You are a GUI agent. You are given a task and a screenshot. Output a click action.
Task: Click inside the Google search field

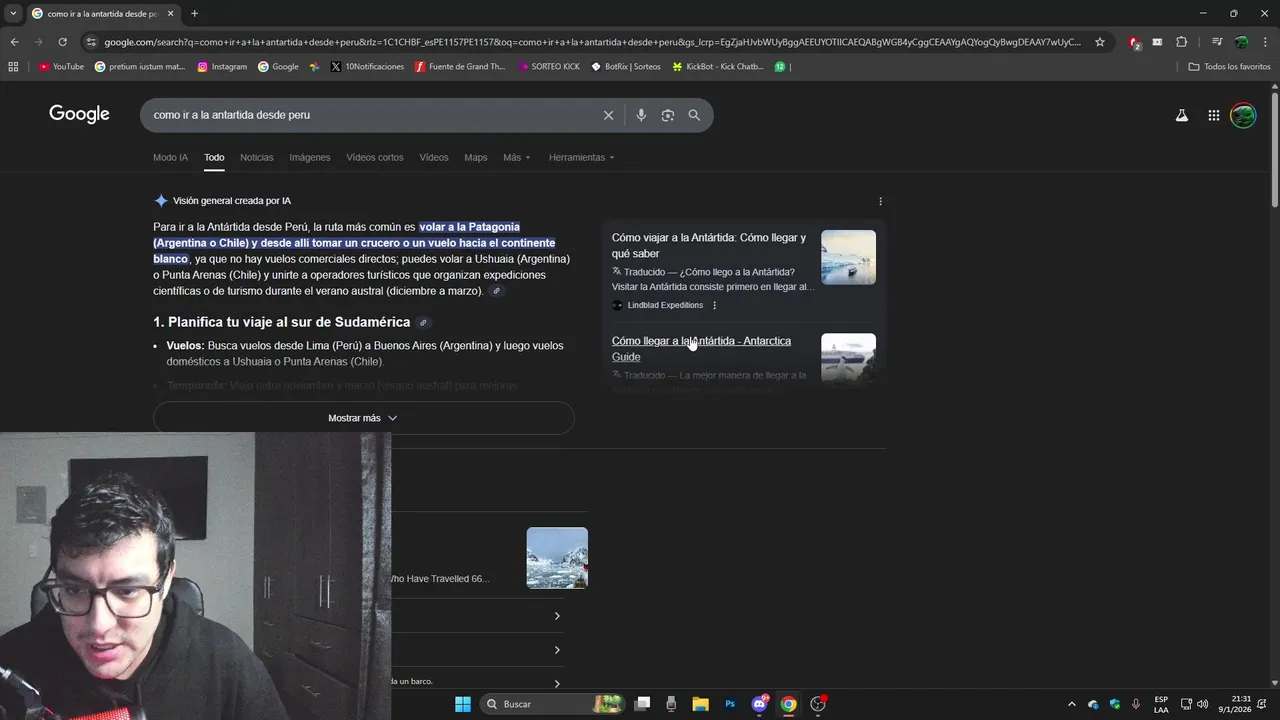[x=370, y=115]
